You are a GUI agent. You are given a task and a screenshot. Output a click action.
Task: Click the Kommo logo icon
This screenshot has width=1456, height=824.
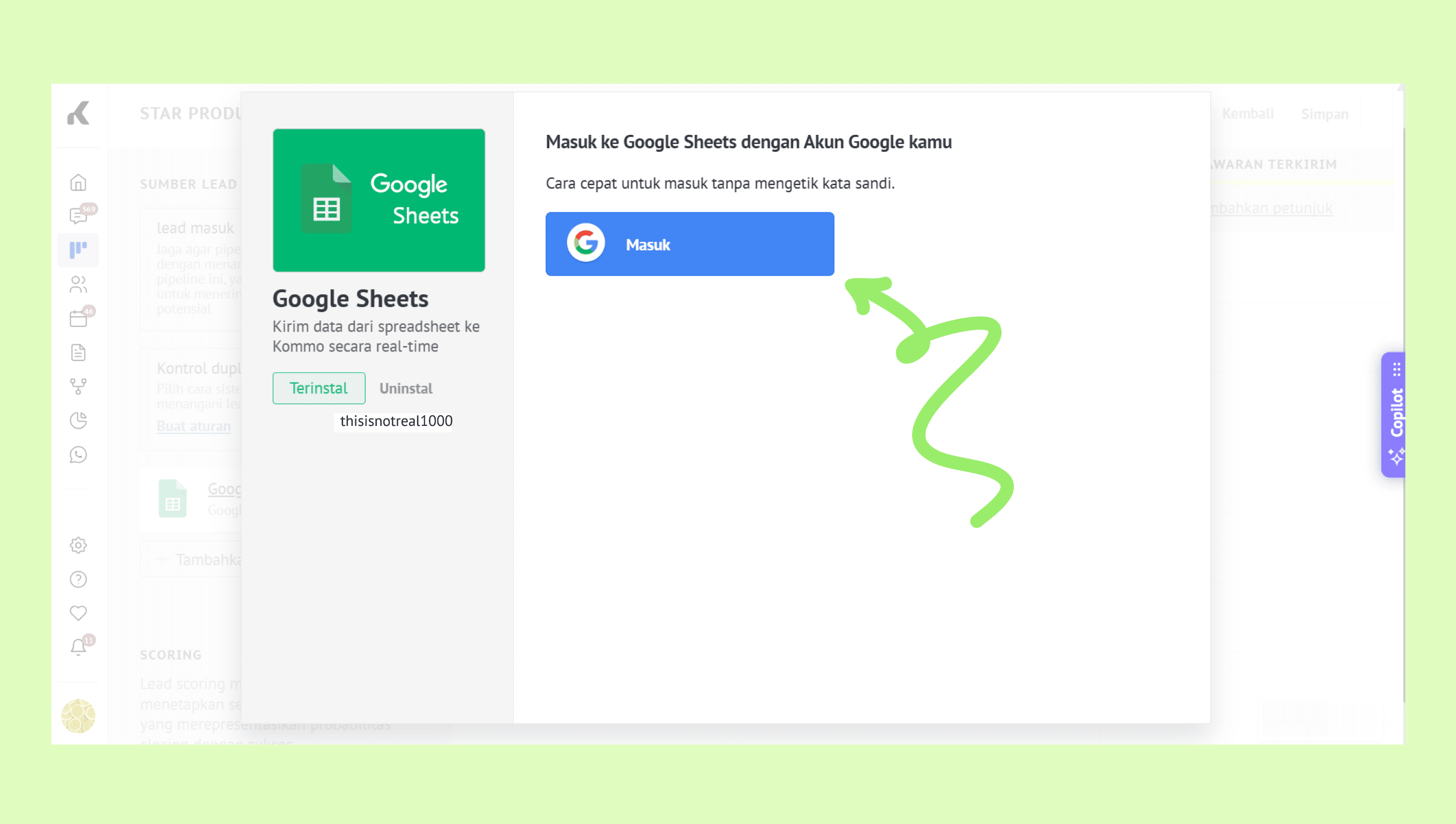pos(78,113)
